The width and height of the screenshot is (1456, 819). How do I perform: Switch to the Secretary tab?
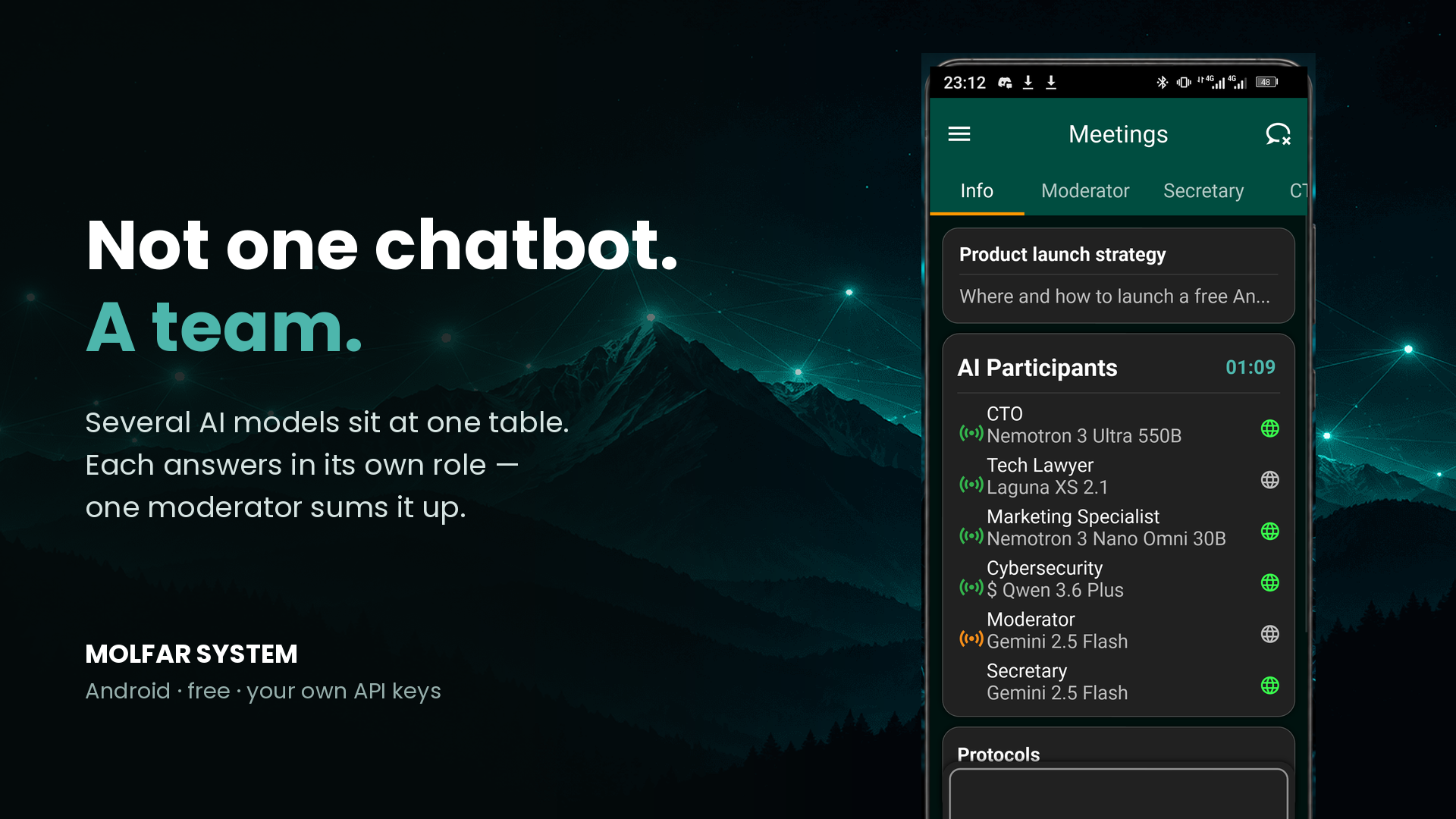coord(1203,190)
